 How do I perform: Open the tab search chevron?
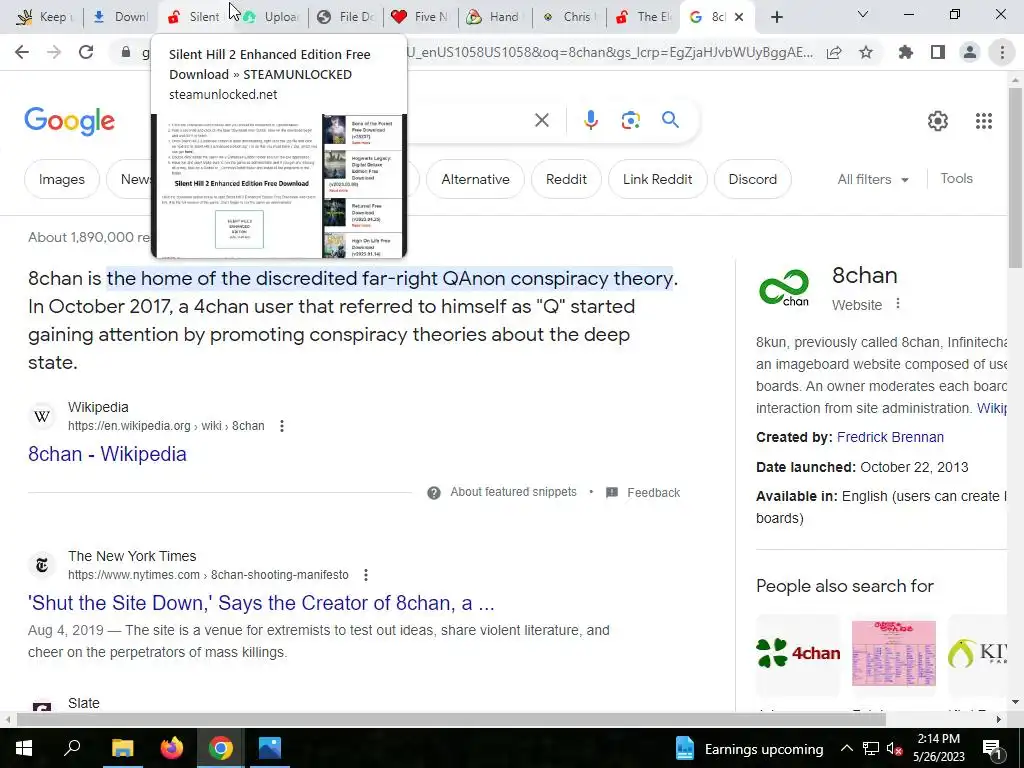pos(863,14)
